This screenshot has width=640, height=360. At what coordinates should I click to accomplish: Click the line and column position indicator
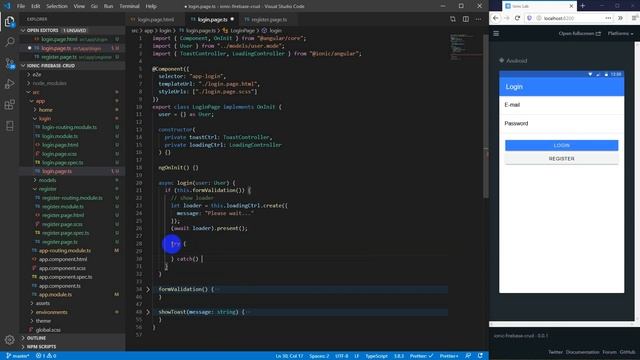pos(289,356)
